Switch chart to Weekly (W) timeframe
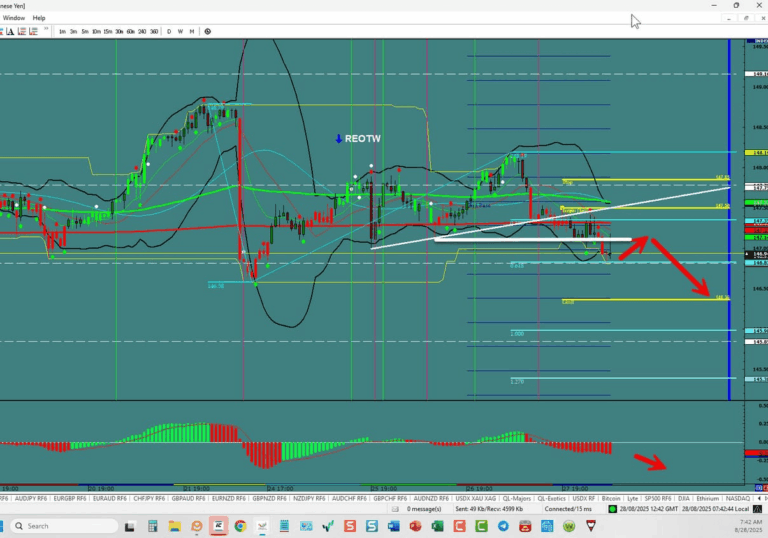The width and height of the screenshot is (768, 538). click(x=180, y=31)
